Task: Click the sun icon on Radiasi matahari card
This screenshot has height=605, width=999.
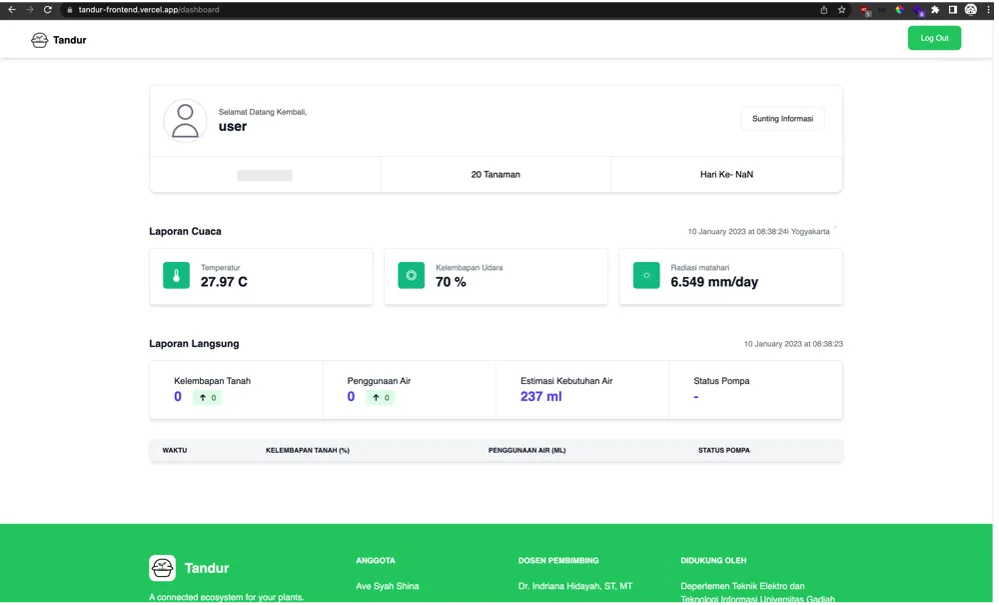Action: tap(646, 274)
